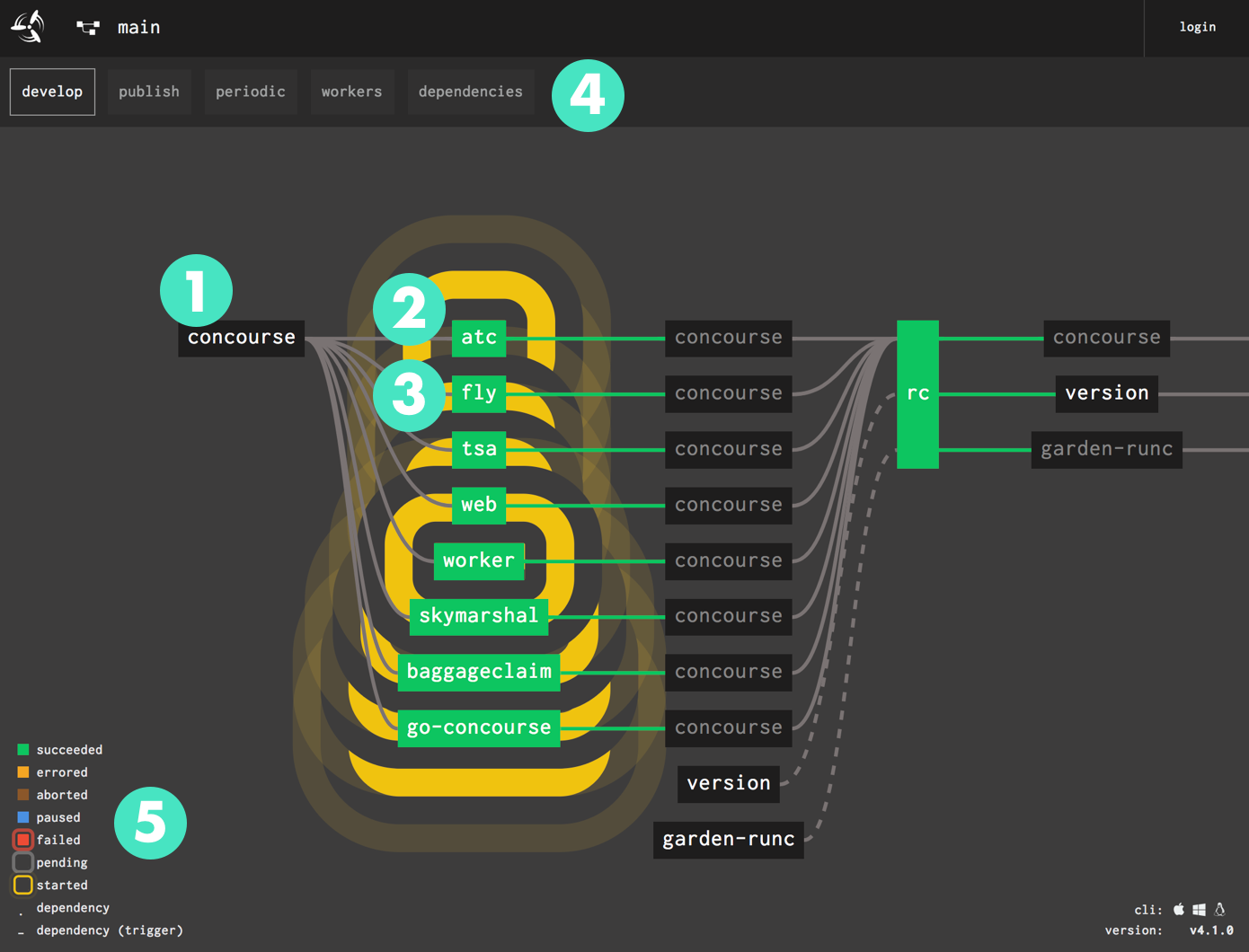The height and width of the screenshot is (952, 1249).
Task: Click the Concourse propeller logo
Action: pyautogui.click(x=26, y=27)
